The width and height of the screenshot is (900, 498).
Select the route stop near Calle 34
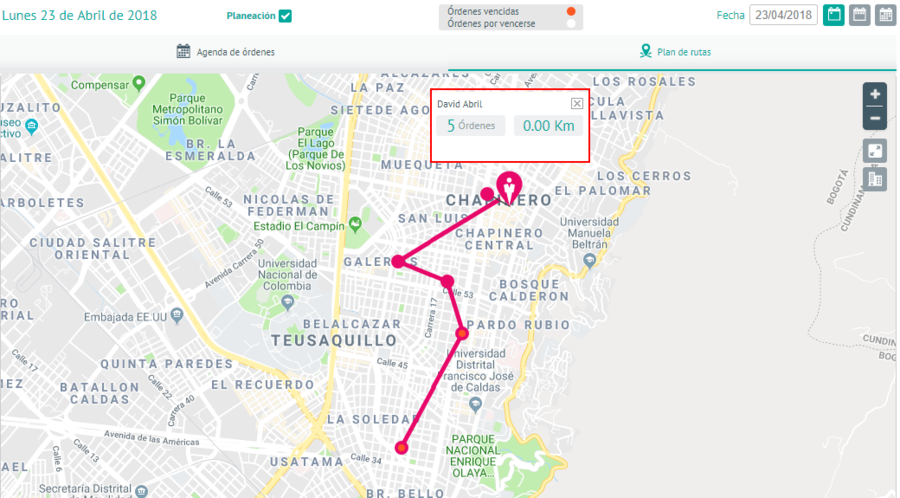[x=401, y=448]
